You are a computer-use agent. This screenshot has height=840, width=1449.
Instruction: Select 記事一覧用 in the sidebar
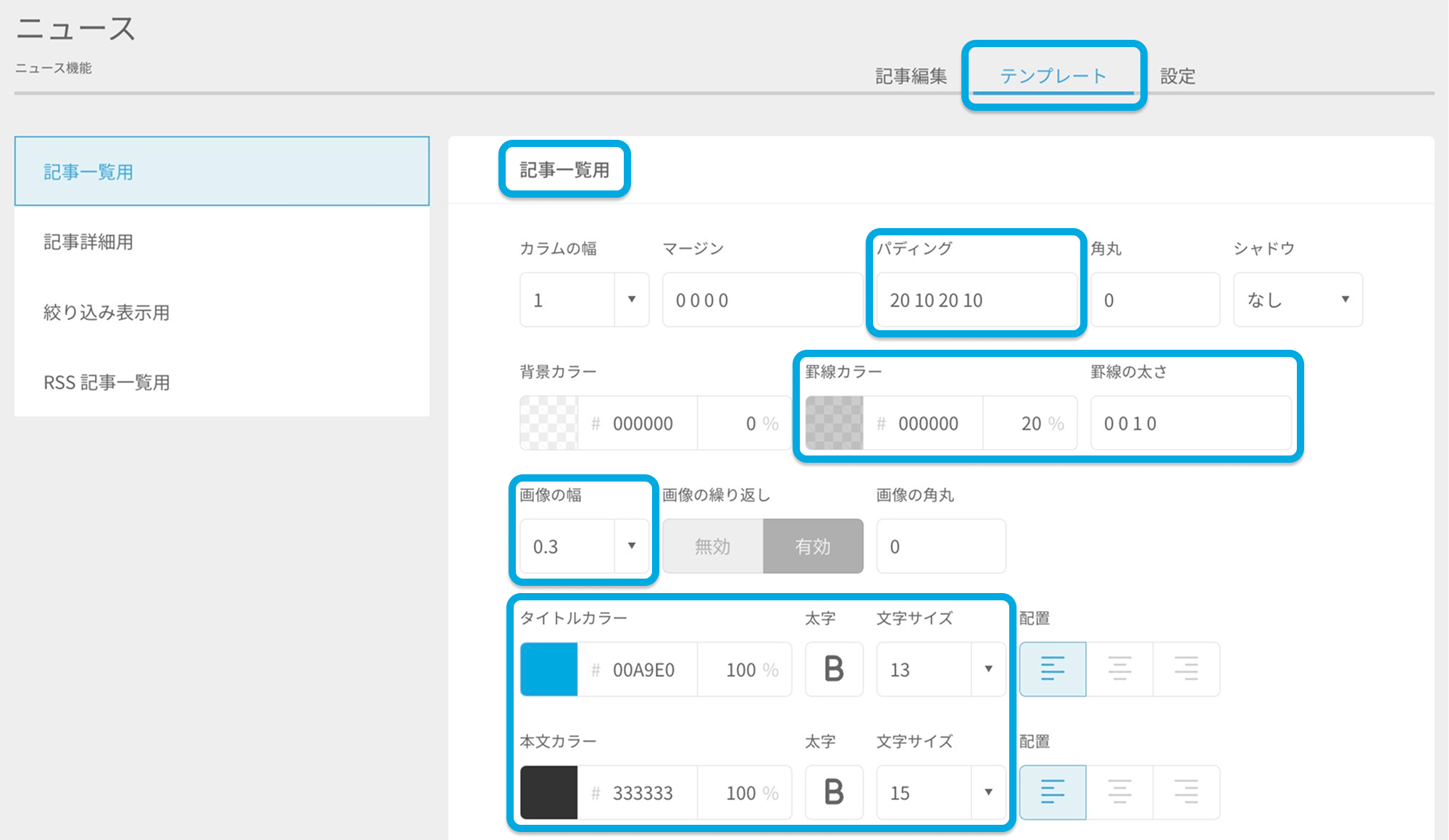point(222,172)
